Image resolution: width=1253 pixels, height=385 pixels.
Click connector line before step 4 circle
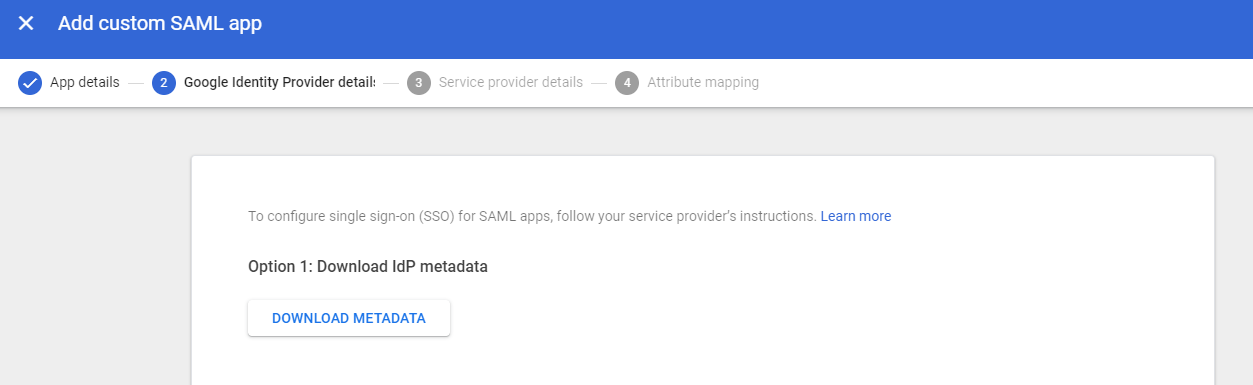[599, 82]
